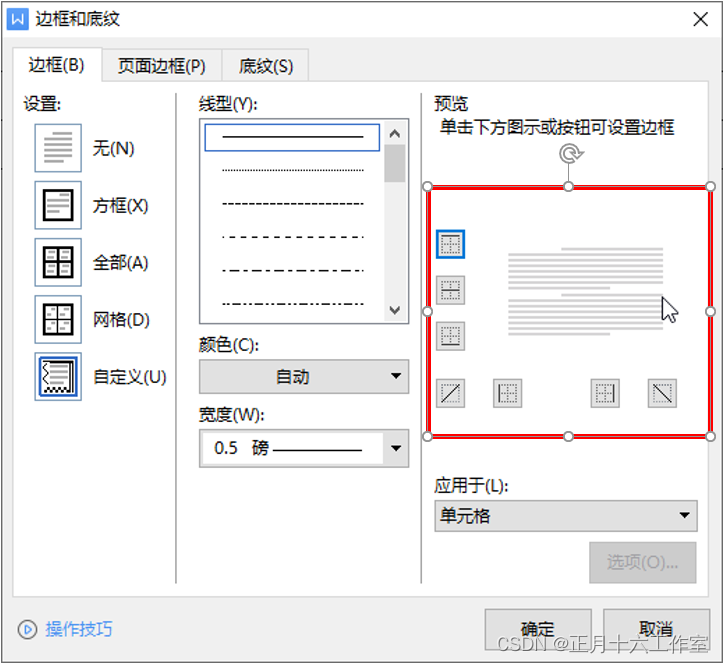The image size is (723, 663).
Task: Click the 网格(D) label text
Action: point(121,320)
